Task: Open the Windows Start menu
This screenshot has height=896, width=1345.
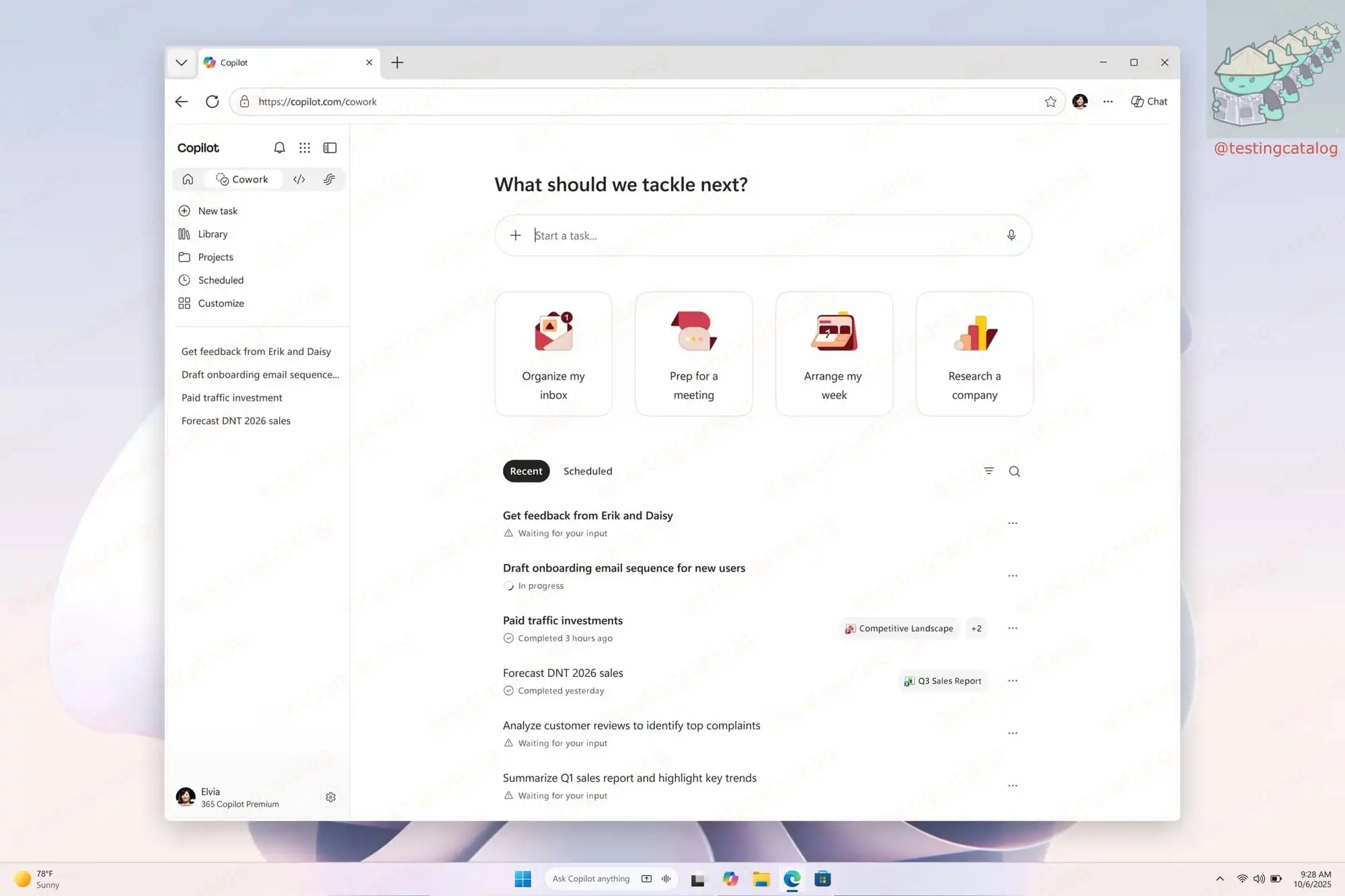Action: tap(523, 879)
